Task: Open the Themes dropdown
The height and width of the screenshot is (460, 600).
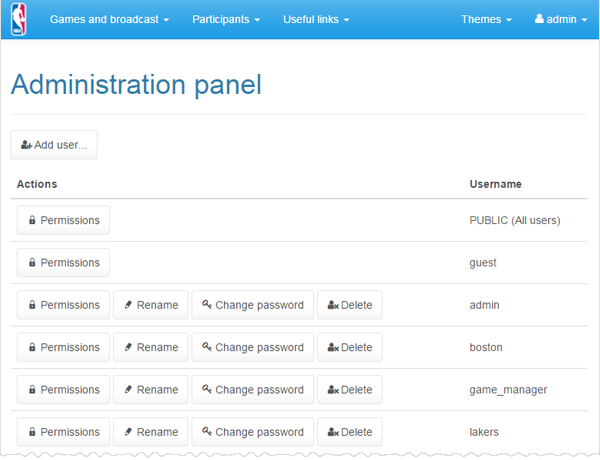Action: coord(486,20)
